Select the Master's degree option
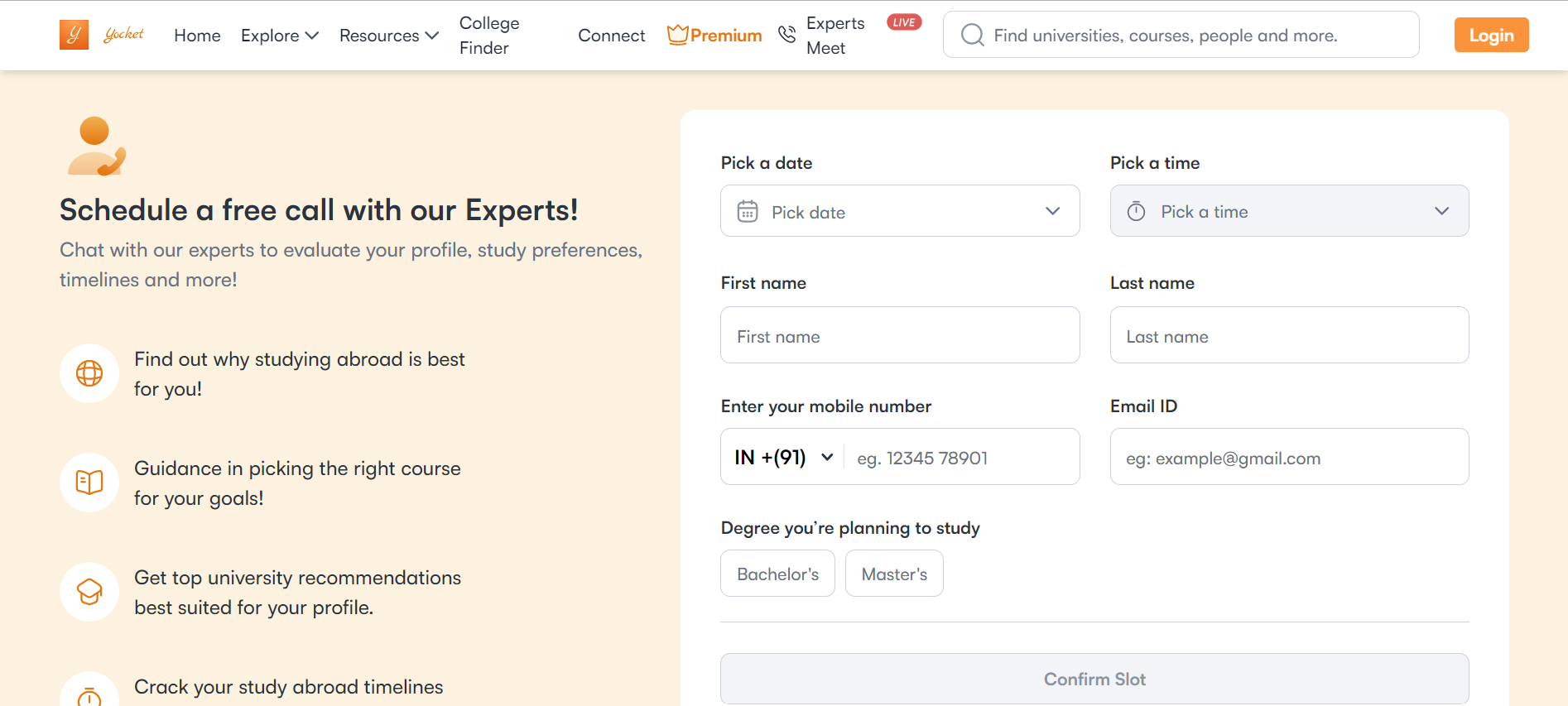Image resolution: width=1568 pixels, height=706 pixels. tap(894, 574)
